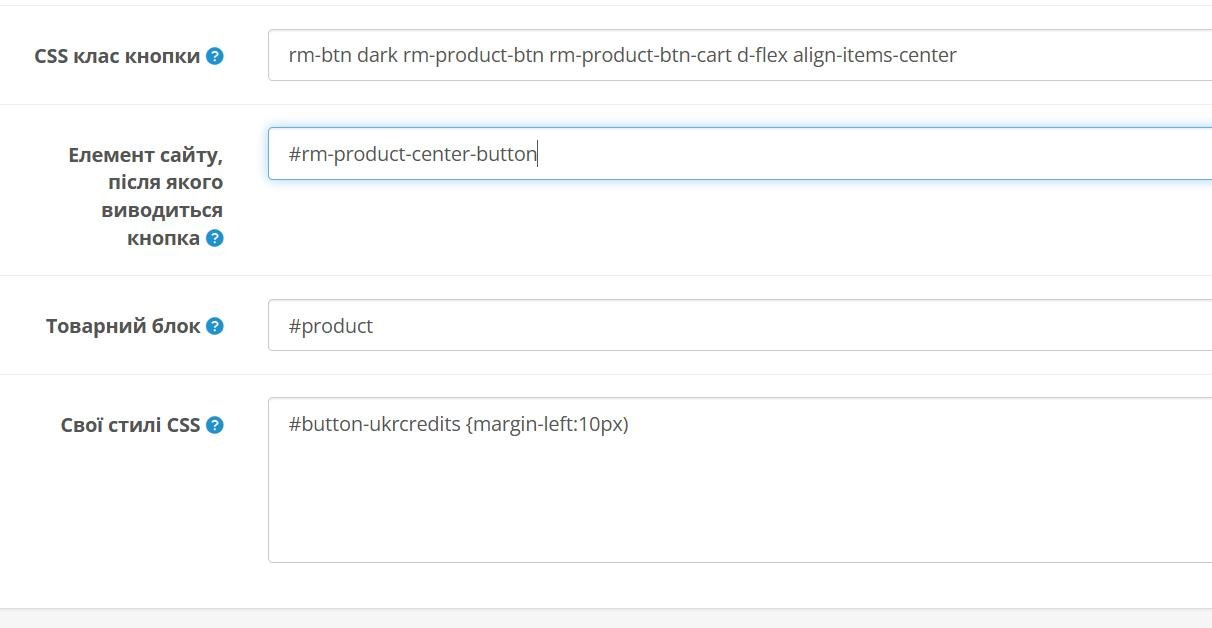Image resolution: width=1212 pixels, height=628 pixels.
Task: Click the help icon next to "кнопка" label
Action: (x=214, y=238)
